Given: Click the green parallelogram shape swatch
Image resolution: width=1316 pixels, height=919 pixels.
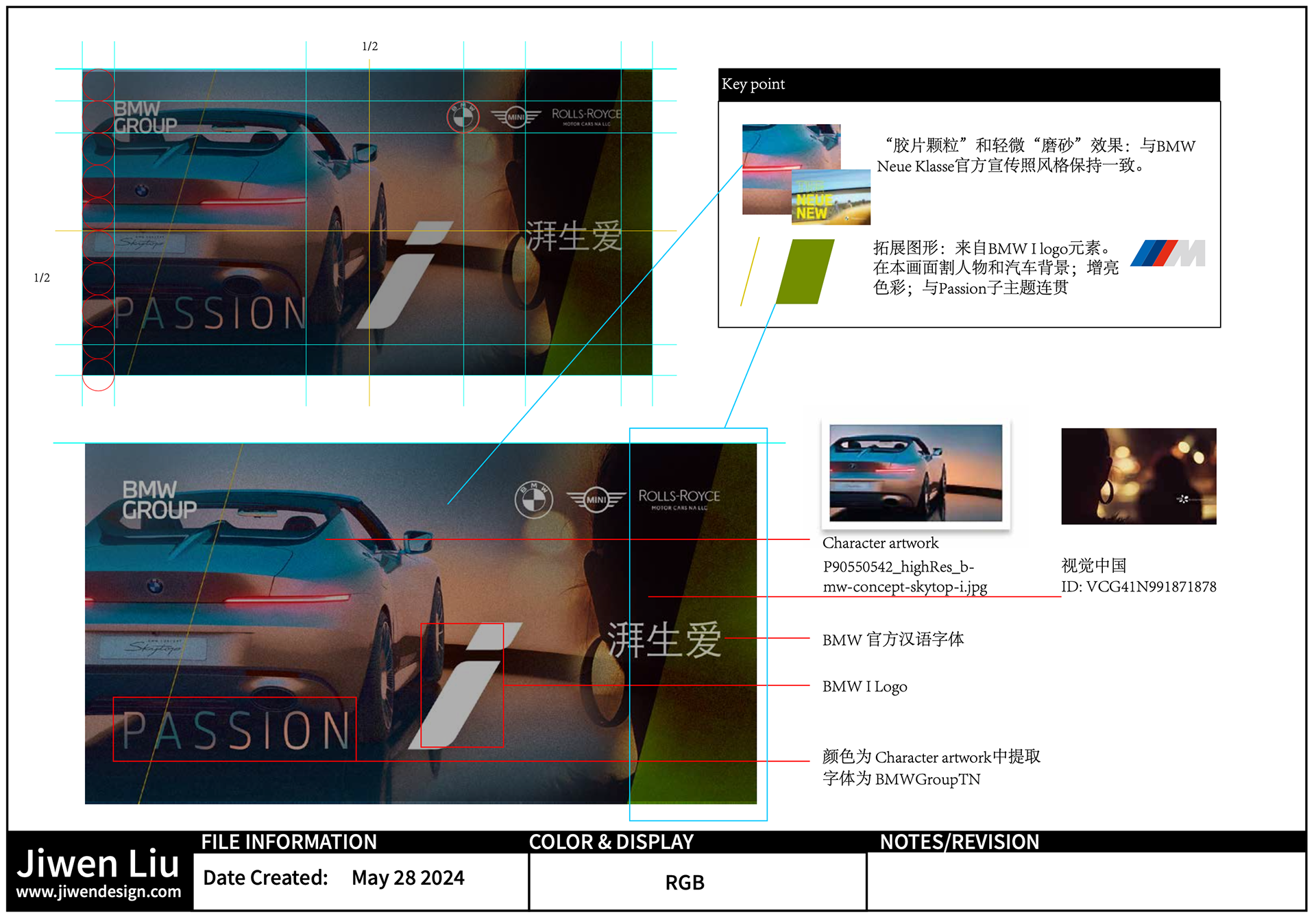Looking at the screenshot, I should 805,271.
